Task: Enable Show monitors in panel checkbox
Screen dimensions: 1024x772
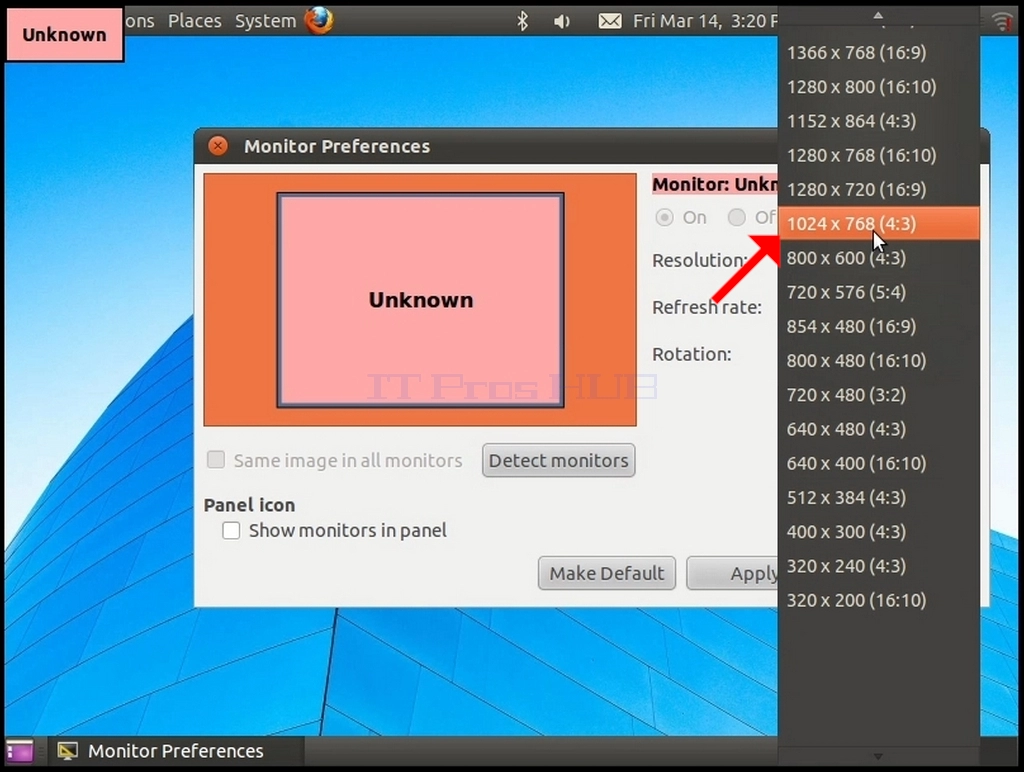Action: pos(231,530)
